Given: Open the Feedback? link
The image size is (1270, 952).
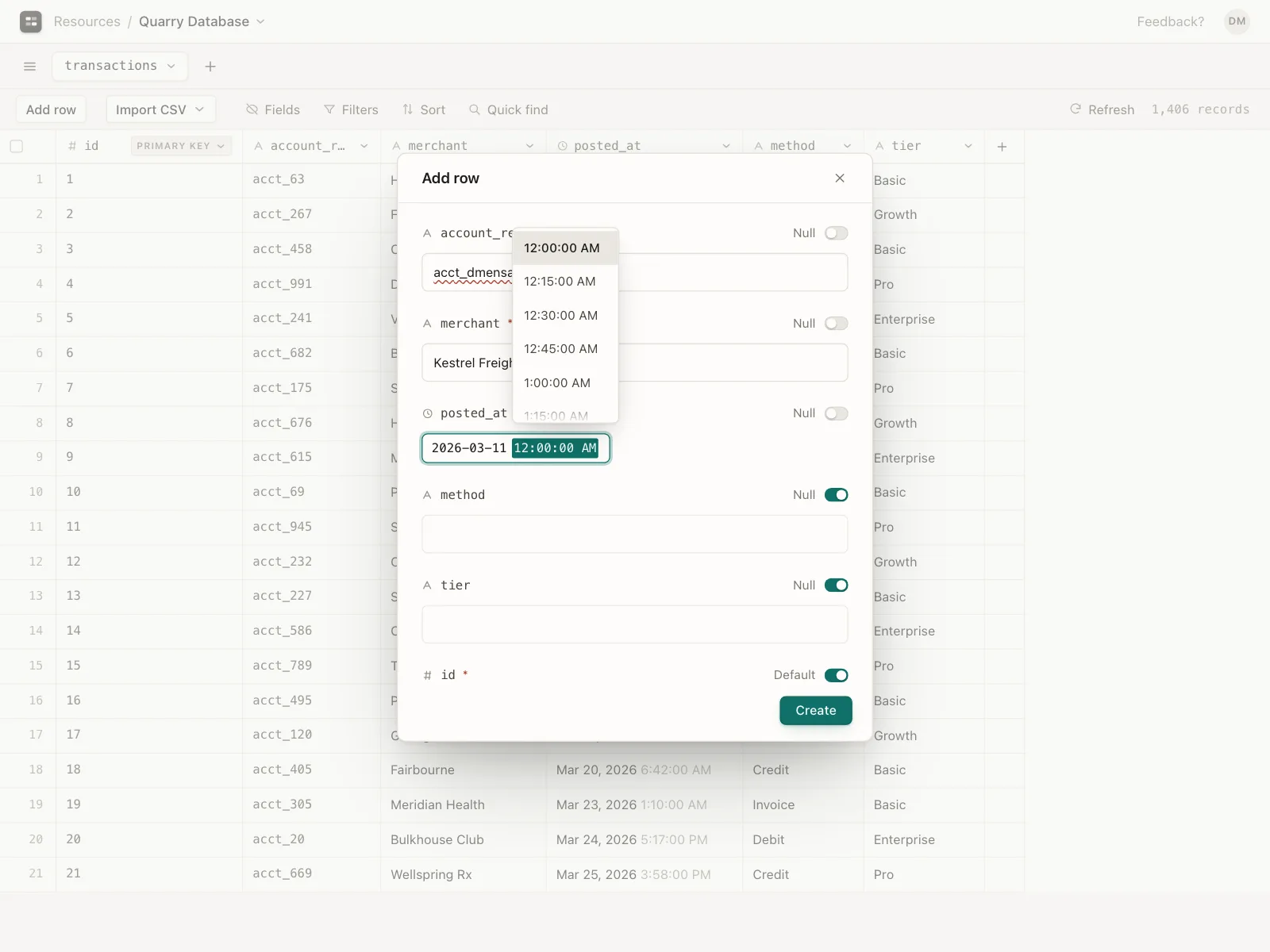Looking at the screenshot, I should 1170,21.
